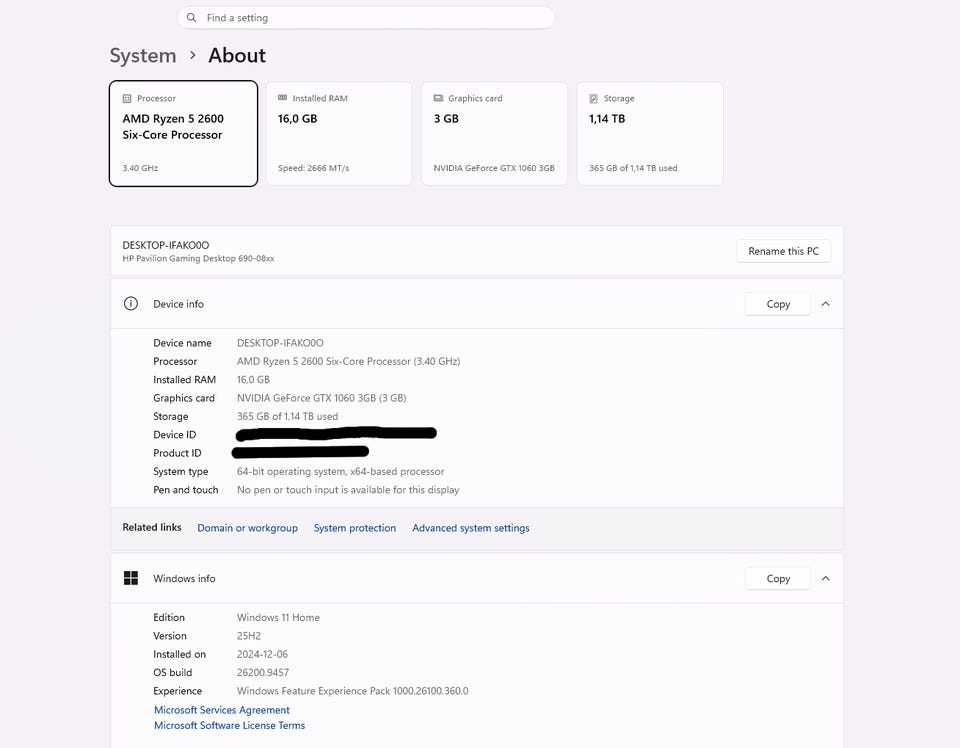Screen dimensions: 960x748
Task: Click the Device name value DESKTOP-IFAKO0O
Action: (280, 343)
